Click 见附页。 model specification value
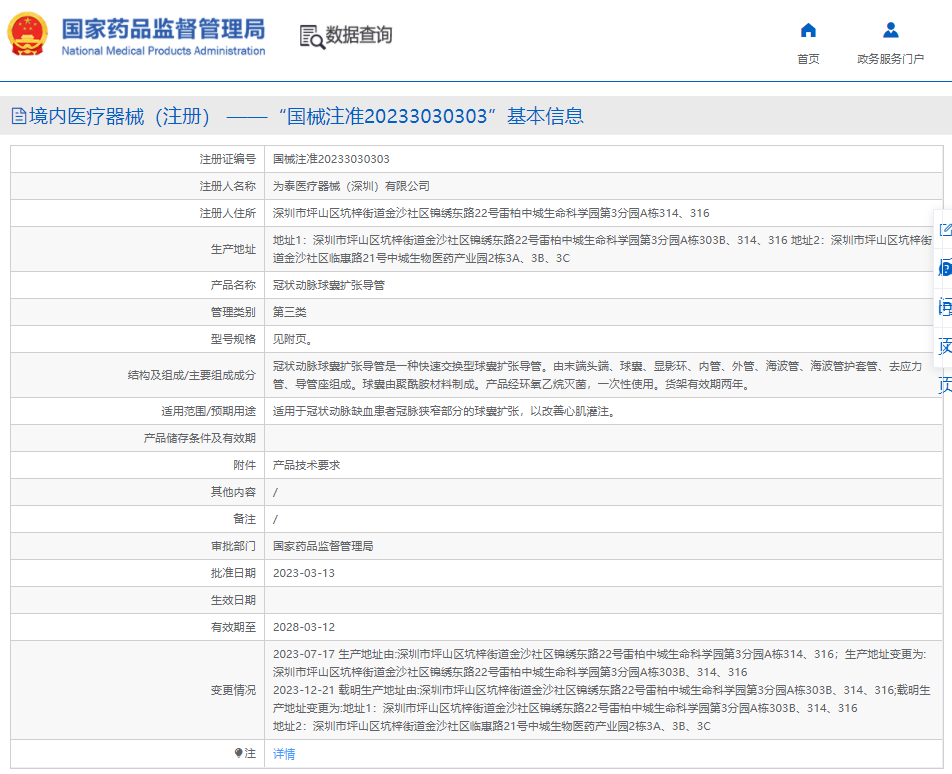The height and width of the screenshot is (774, 952). click(292, 339)
